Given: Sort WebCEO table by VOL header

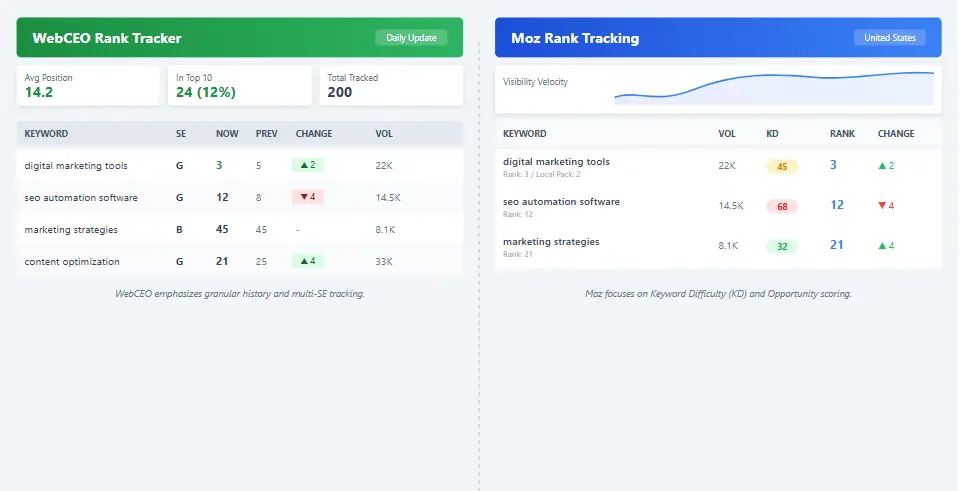Looking at the screenshot, I should (384, 134).
